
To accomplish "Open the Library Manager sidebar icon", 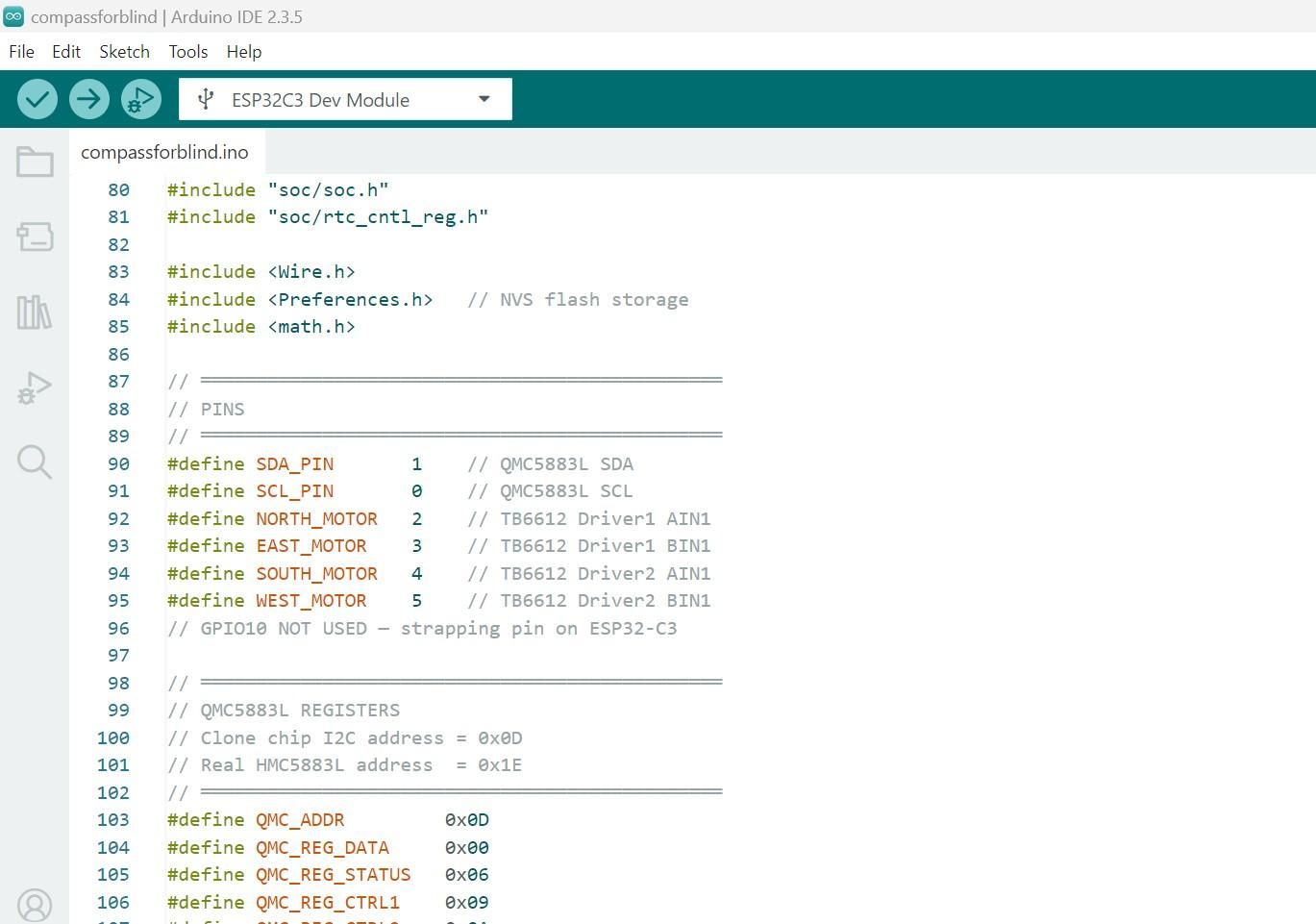I will (35, 312).
